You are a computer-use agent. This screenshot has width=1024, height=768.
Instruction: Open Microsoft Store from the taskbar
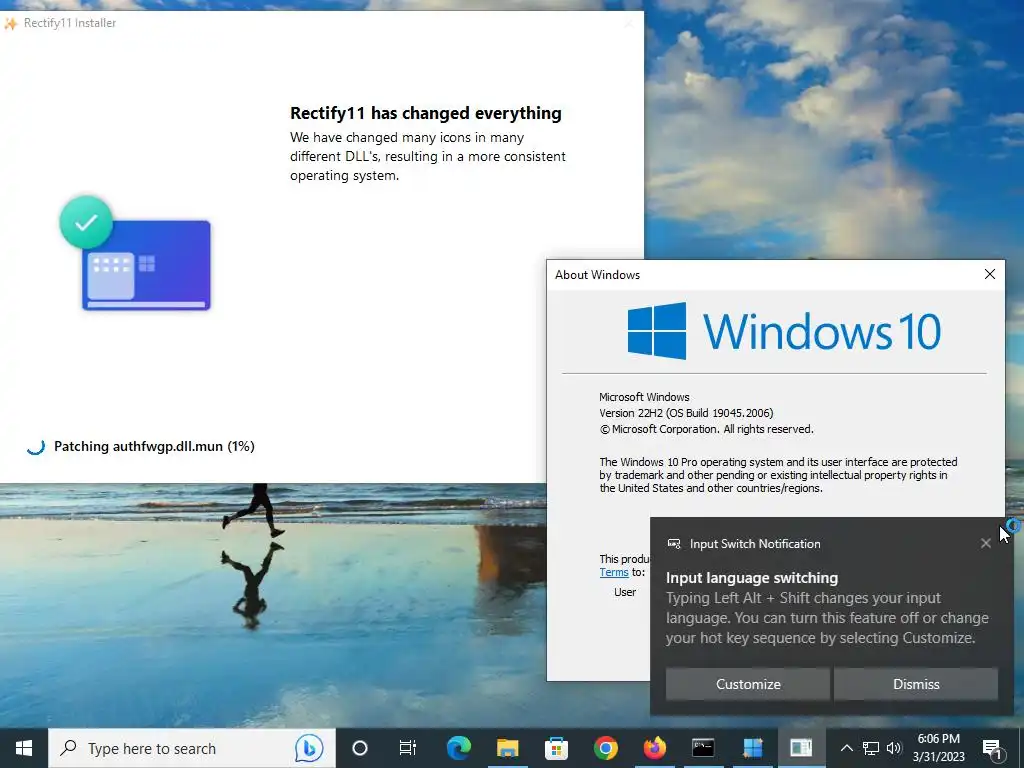point(556,748)
